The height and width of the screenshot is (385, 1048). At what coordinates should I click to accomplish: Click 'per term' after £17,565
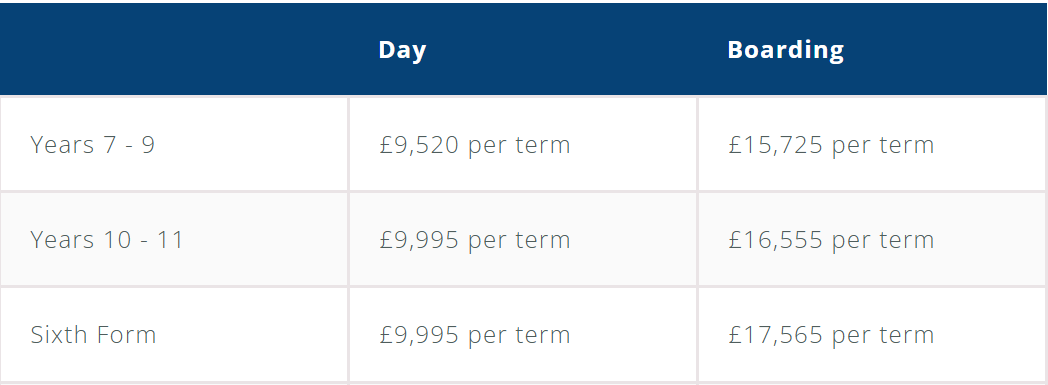[883, 336]
